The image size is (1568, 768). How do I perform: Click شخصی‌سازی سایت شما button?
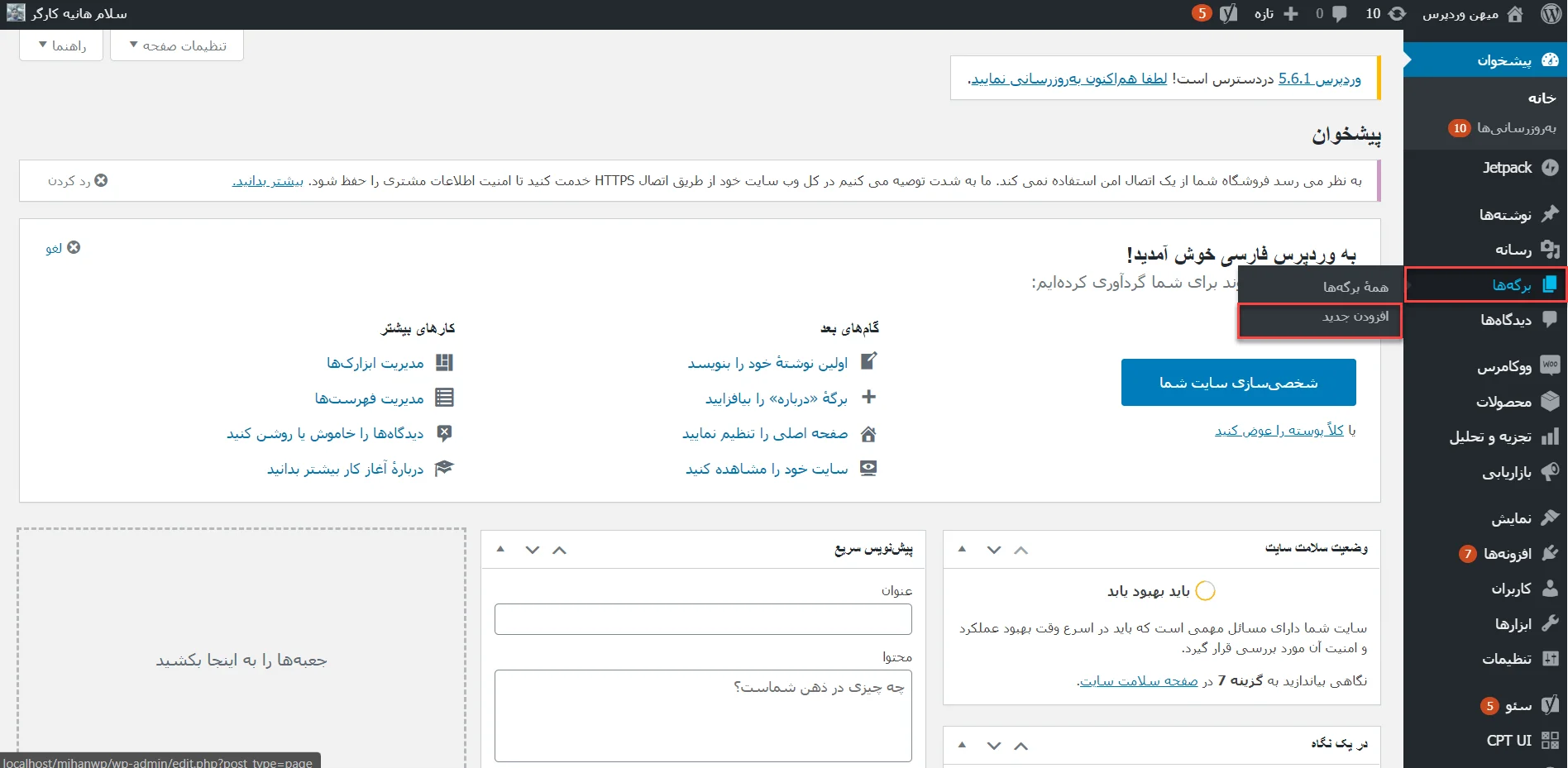click(1239, 382)
